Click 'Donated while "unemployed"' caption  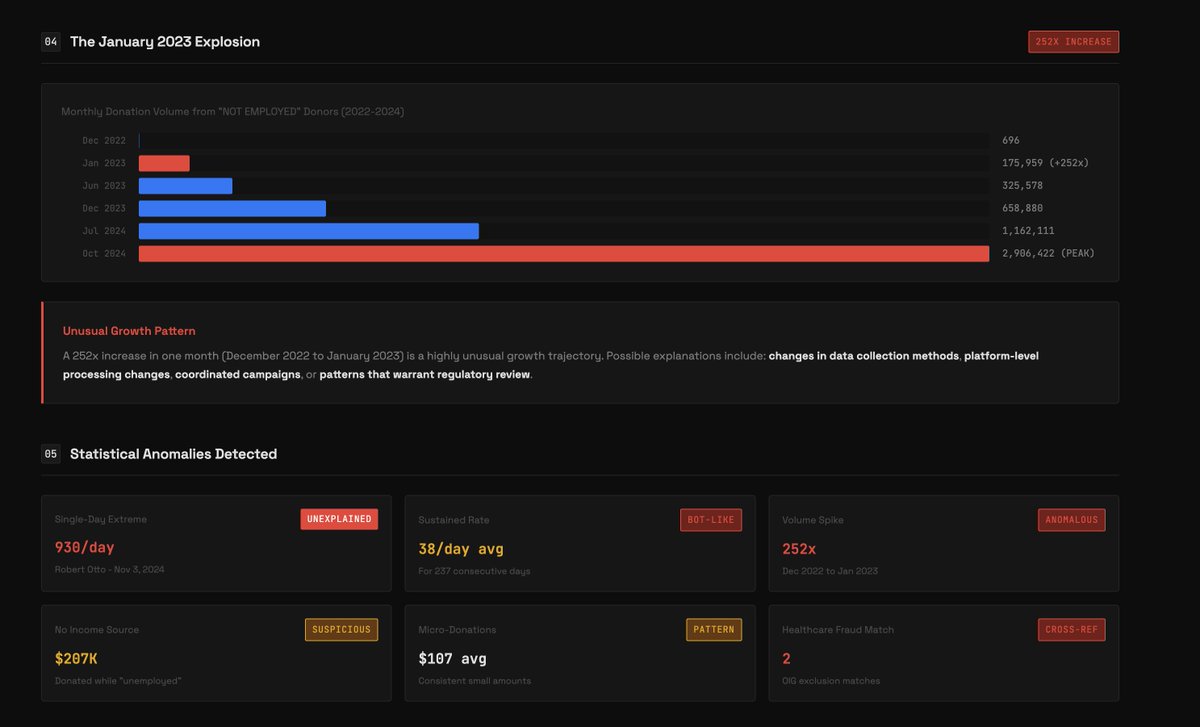pos(118,681)
